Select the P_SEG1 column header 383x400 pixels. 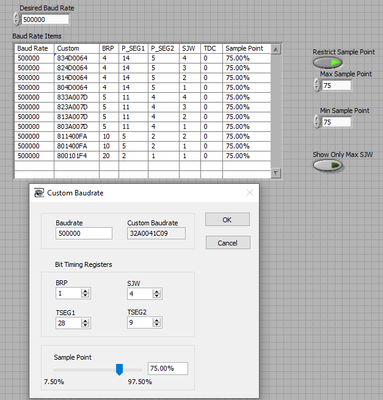coord(133,49)
